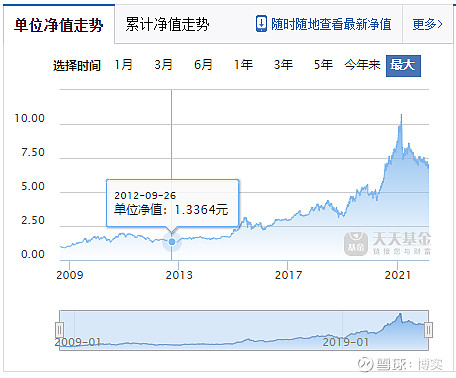The height and width of the screenshot is (378, 456).
Task: Click the 选择时间 label
Action: 77,65
